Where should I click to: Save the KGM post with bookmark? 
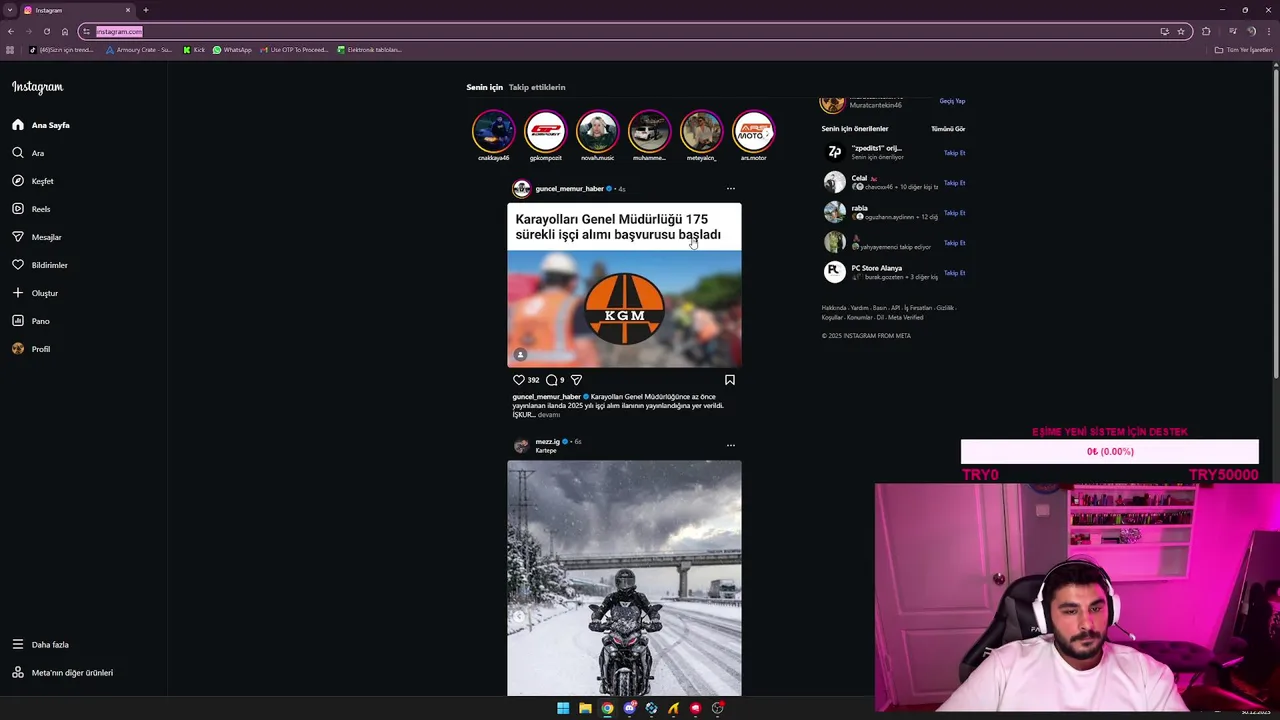point(730,380)
